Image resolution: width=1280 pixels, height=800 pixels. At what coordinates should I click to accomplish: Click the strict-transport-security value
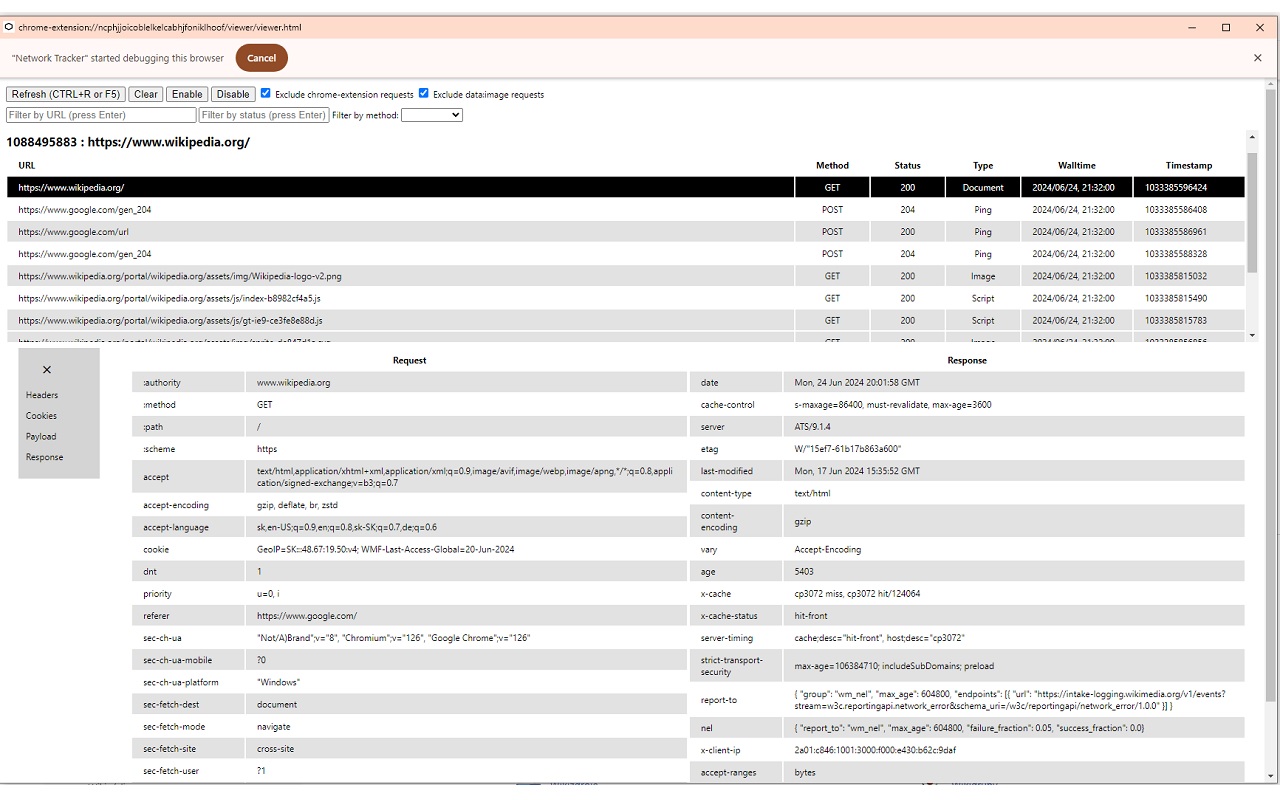click(894, 666)
